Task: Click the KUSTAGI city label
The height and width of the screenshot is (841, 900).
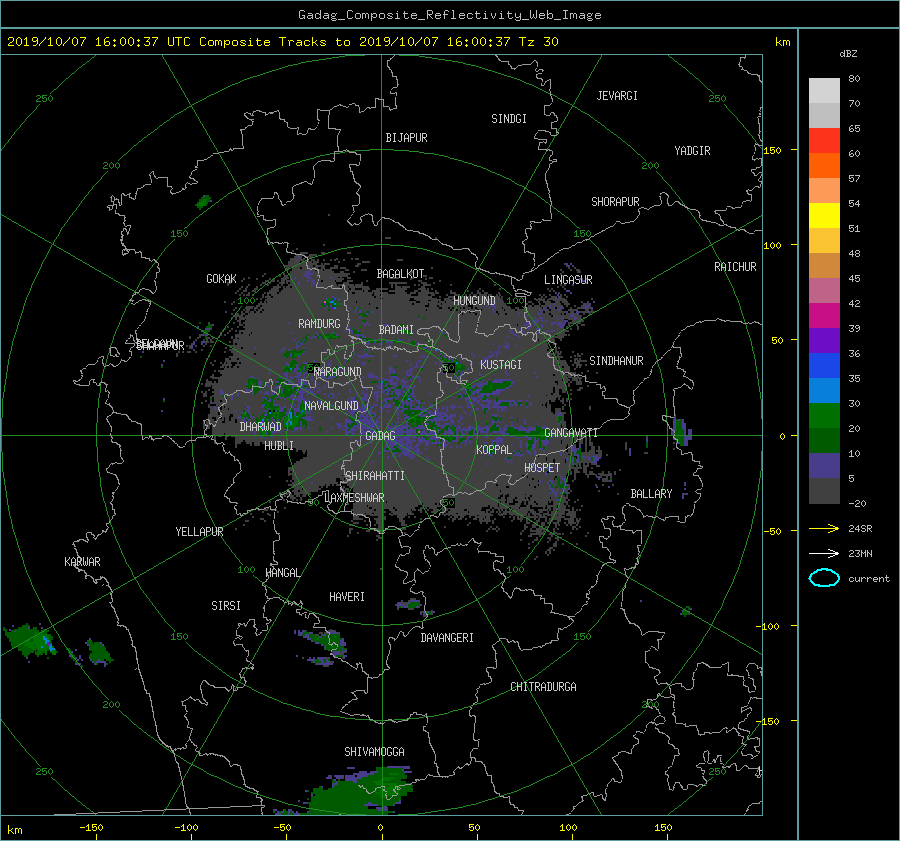Action: click(x=501, y=365)
